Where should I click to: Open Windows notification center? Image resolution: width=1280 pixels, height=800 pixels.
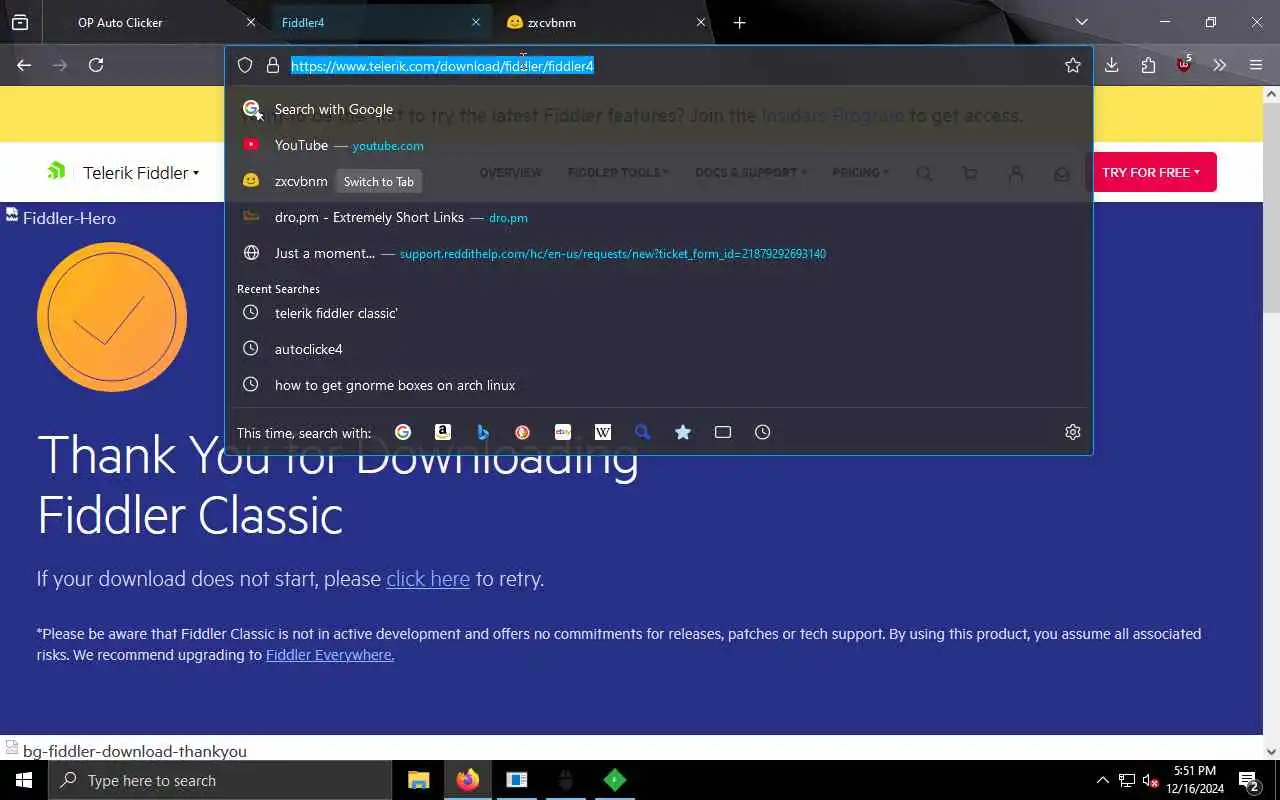1249,780
